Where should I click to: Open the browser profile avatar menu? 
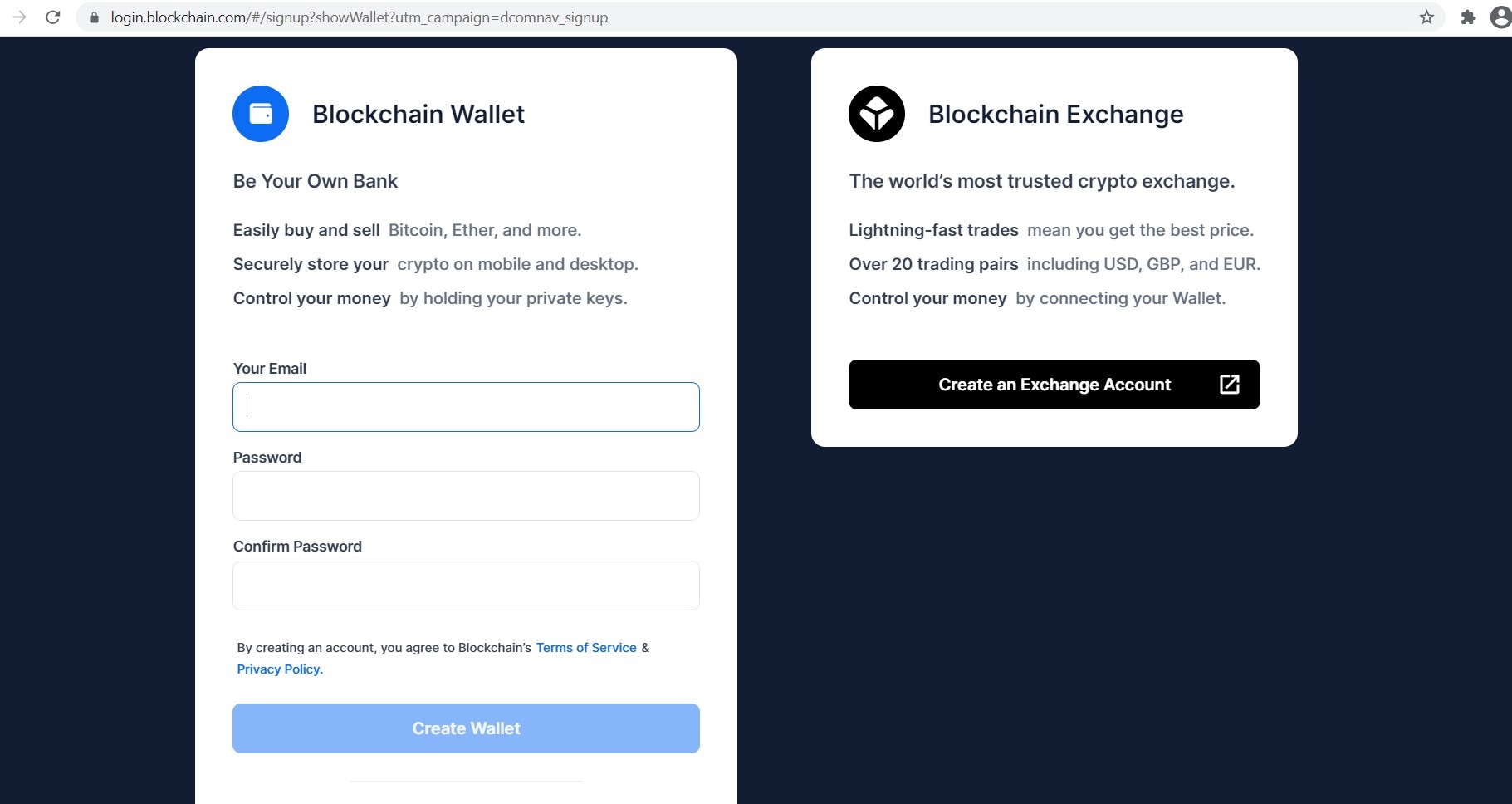[x=1500, y=17]
